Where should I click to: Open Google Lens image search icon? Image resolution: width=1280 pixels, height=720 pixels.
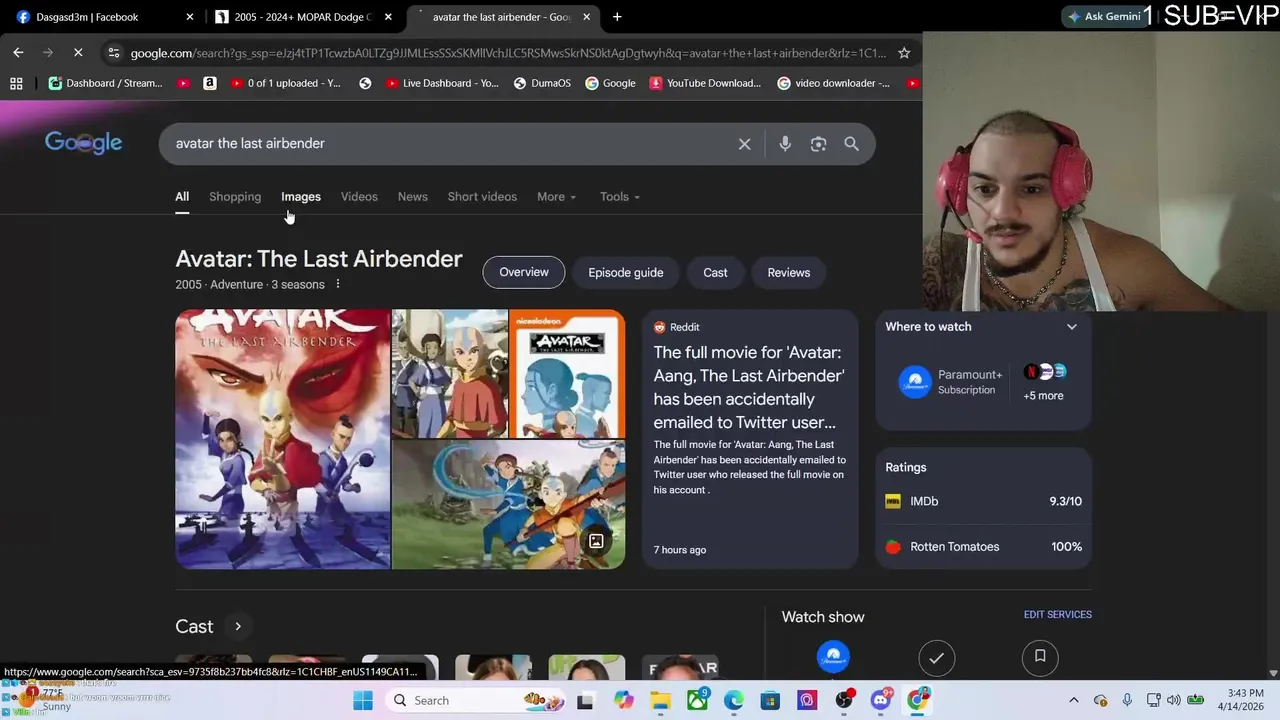pos(818,144)
